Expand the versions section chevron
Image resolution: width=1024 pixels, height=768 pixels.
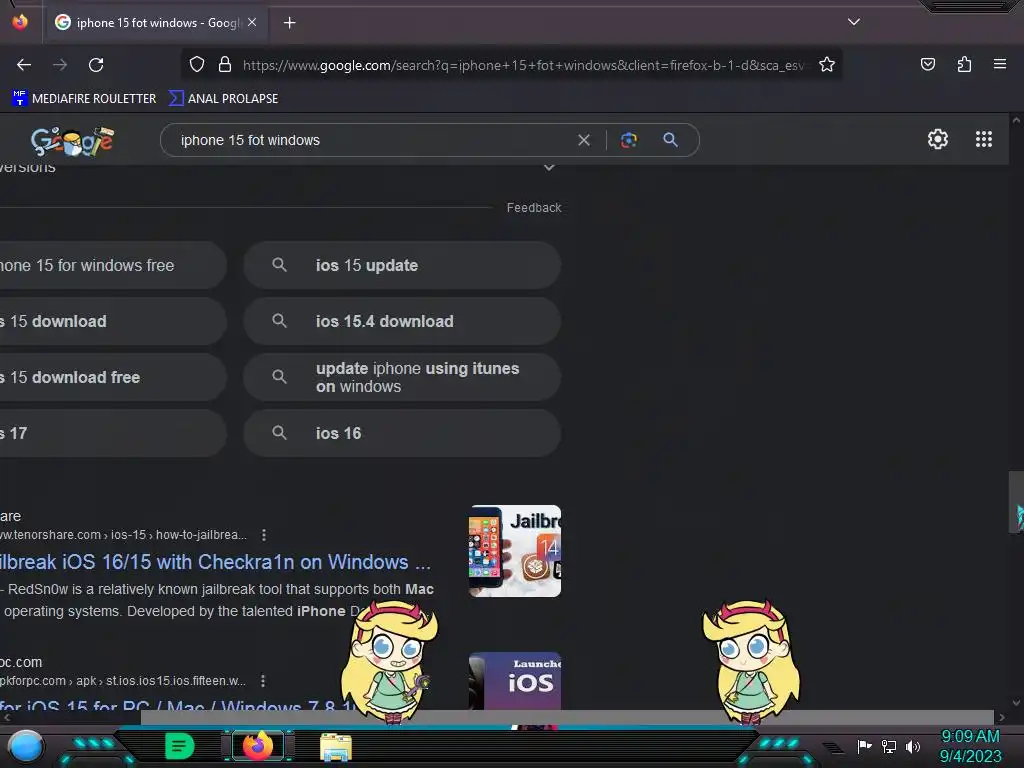549,168
